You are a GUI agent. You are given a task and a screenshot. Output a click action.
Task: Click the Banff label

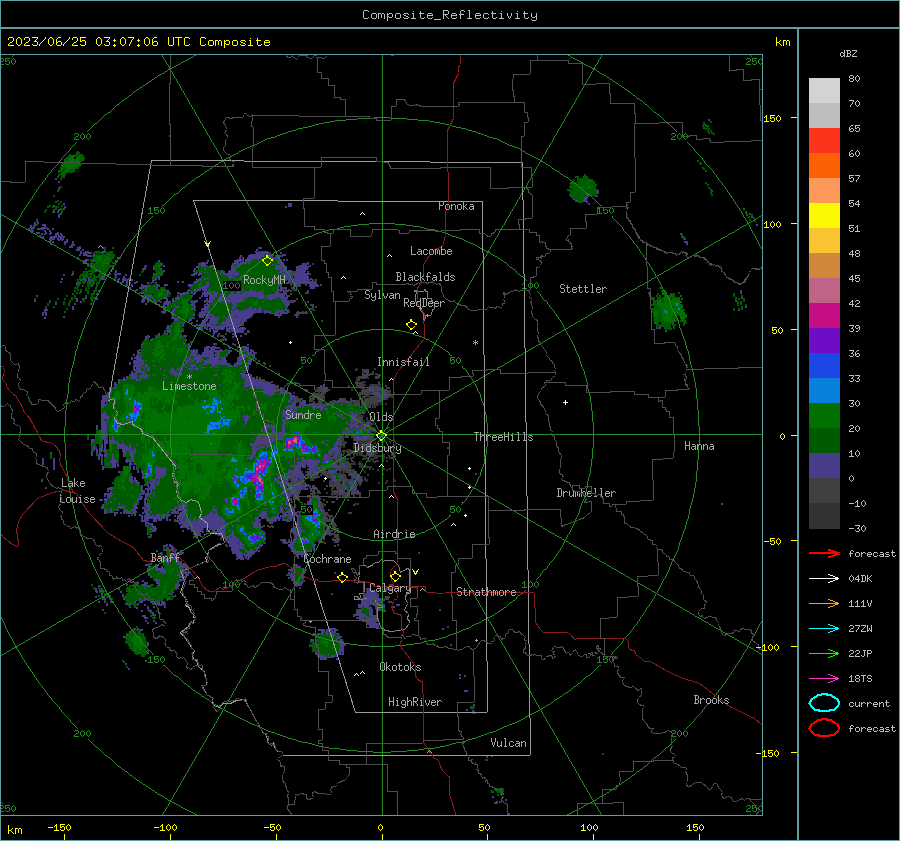point(165,558)
